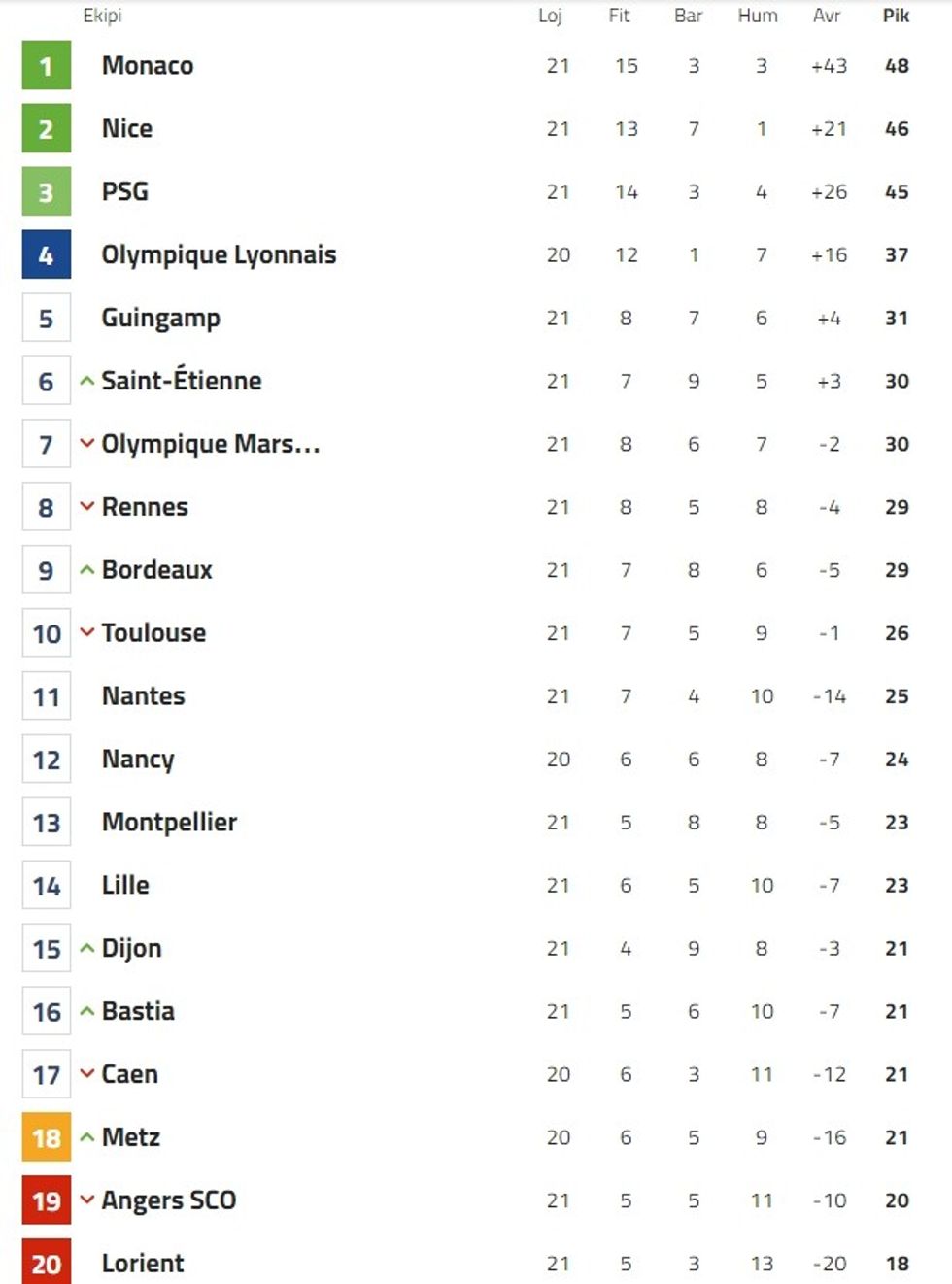Open the Olympique Lyonnais team link
Viewport: 952px width, 1284px height.
click(x=219, y=254)
